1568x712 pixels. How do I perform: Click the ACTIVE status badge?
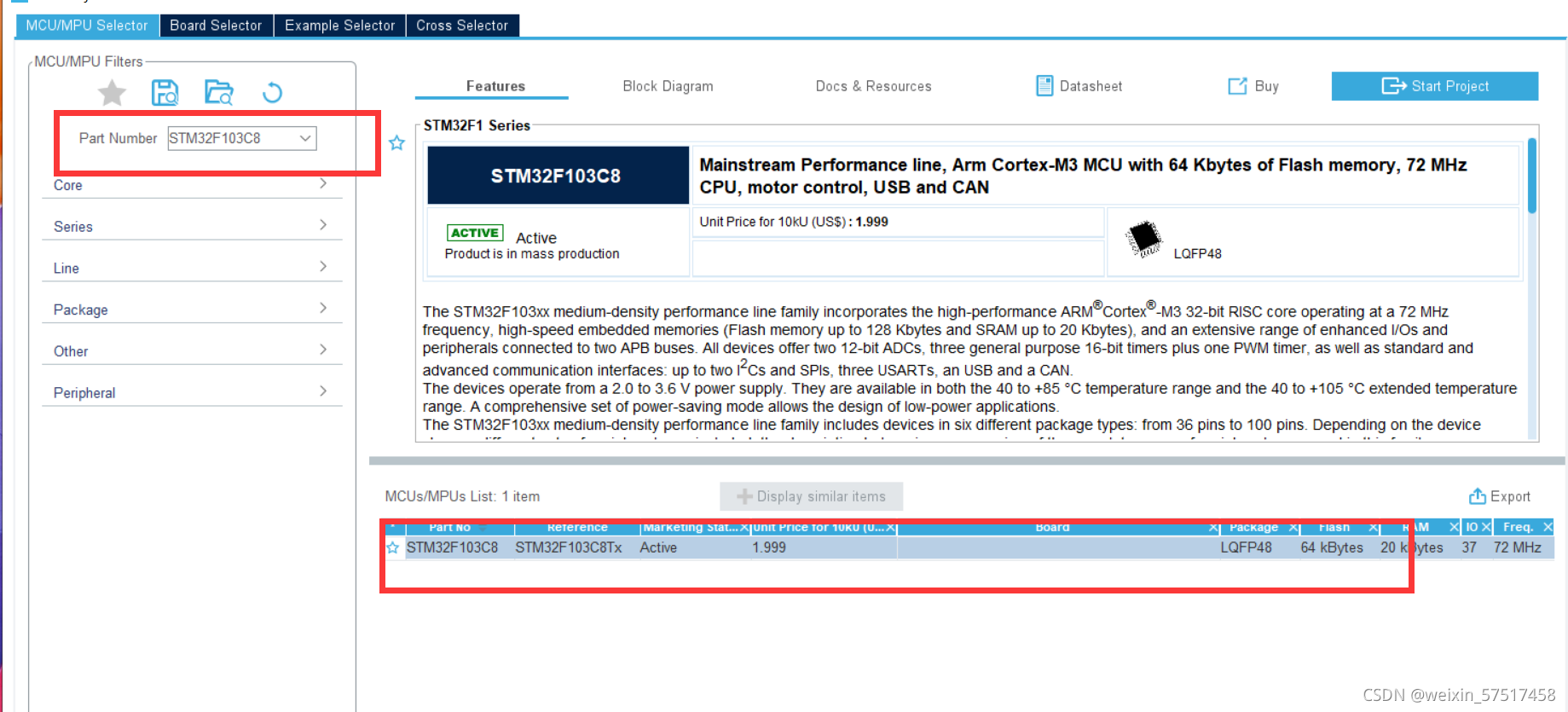475,233
